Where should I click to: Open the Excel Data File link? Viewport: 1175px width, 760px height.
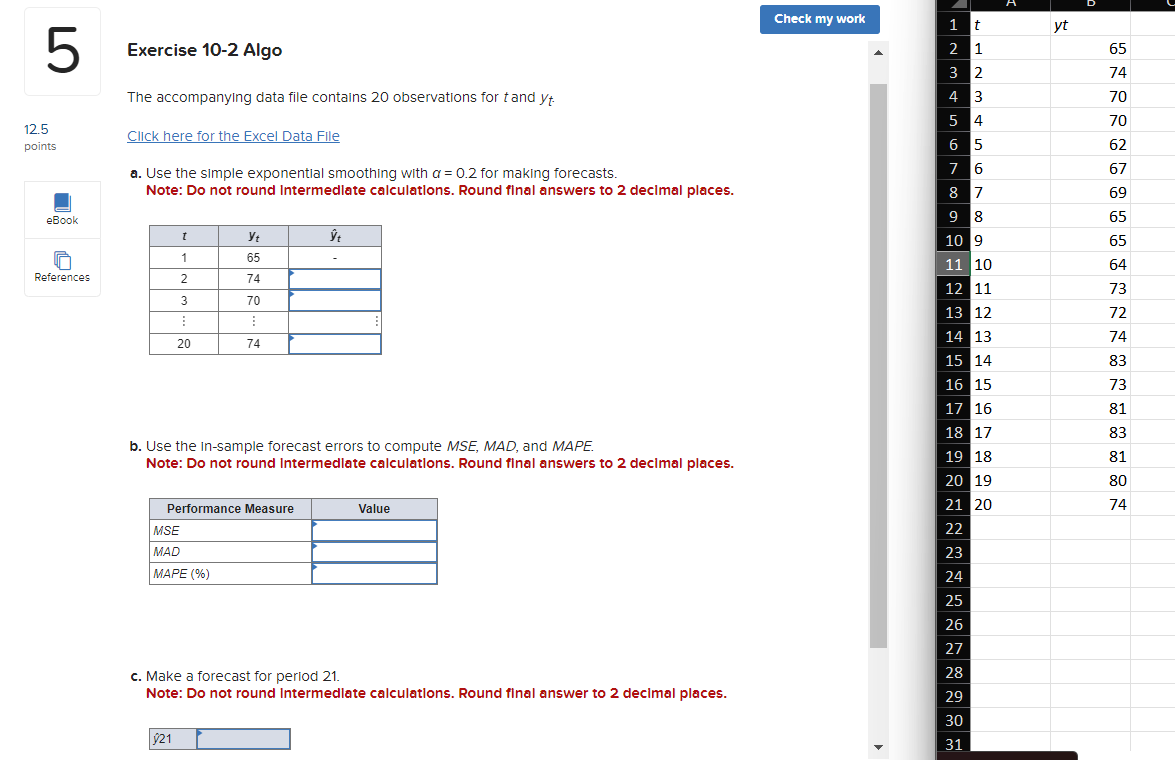coord(233,135)
